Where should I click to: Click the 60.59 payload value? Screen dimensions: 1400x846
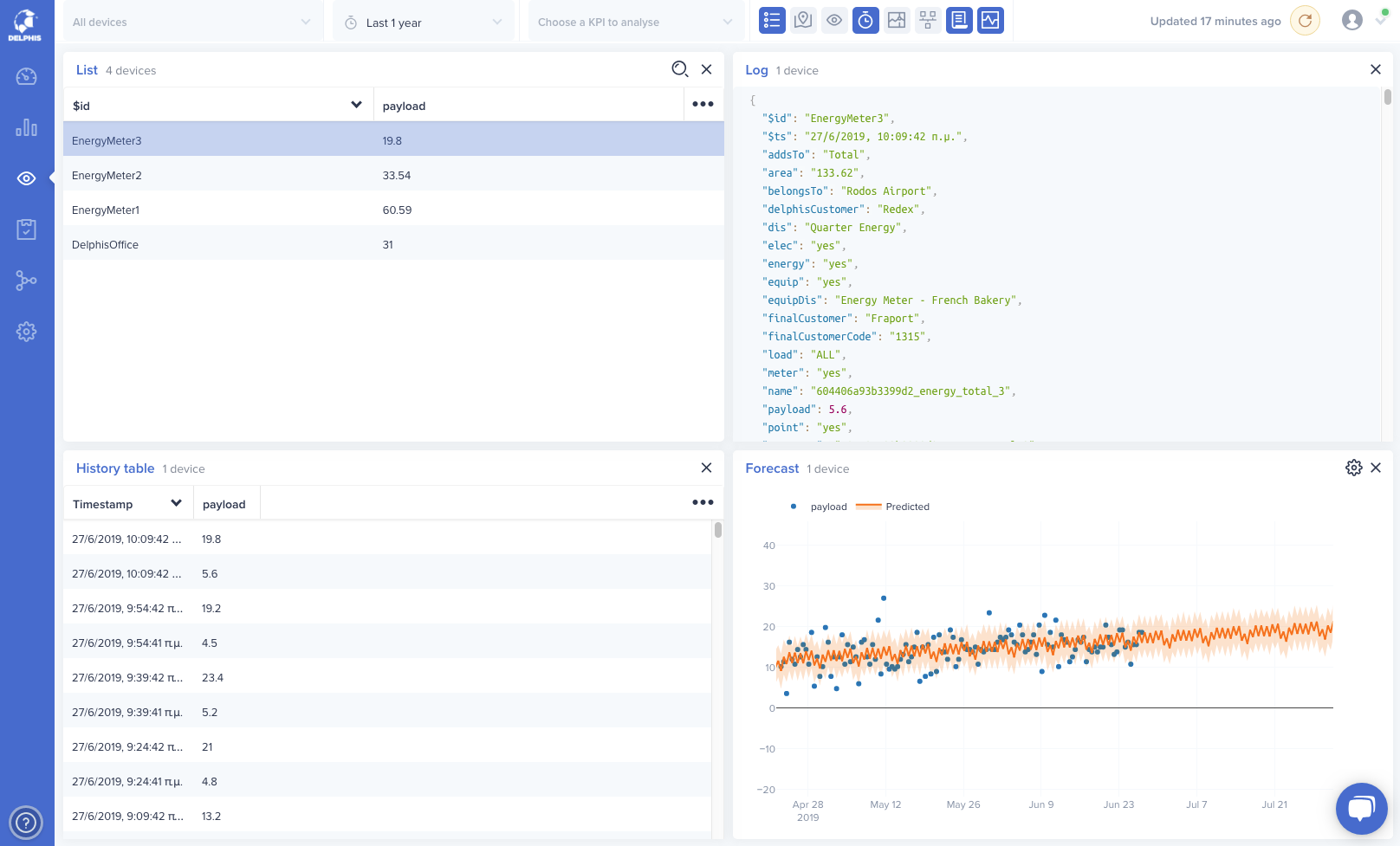(397, 210)
